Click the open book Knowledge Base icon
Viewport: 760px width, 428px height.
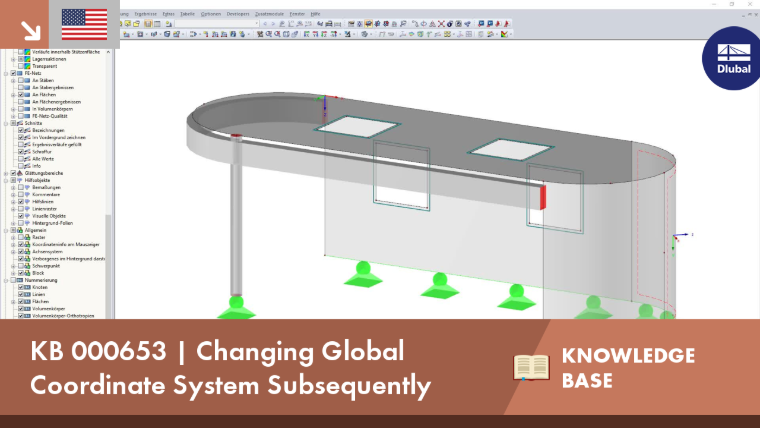(x=531, y=367)
